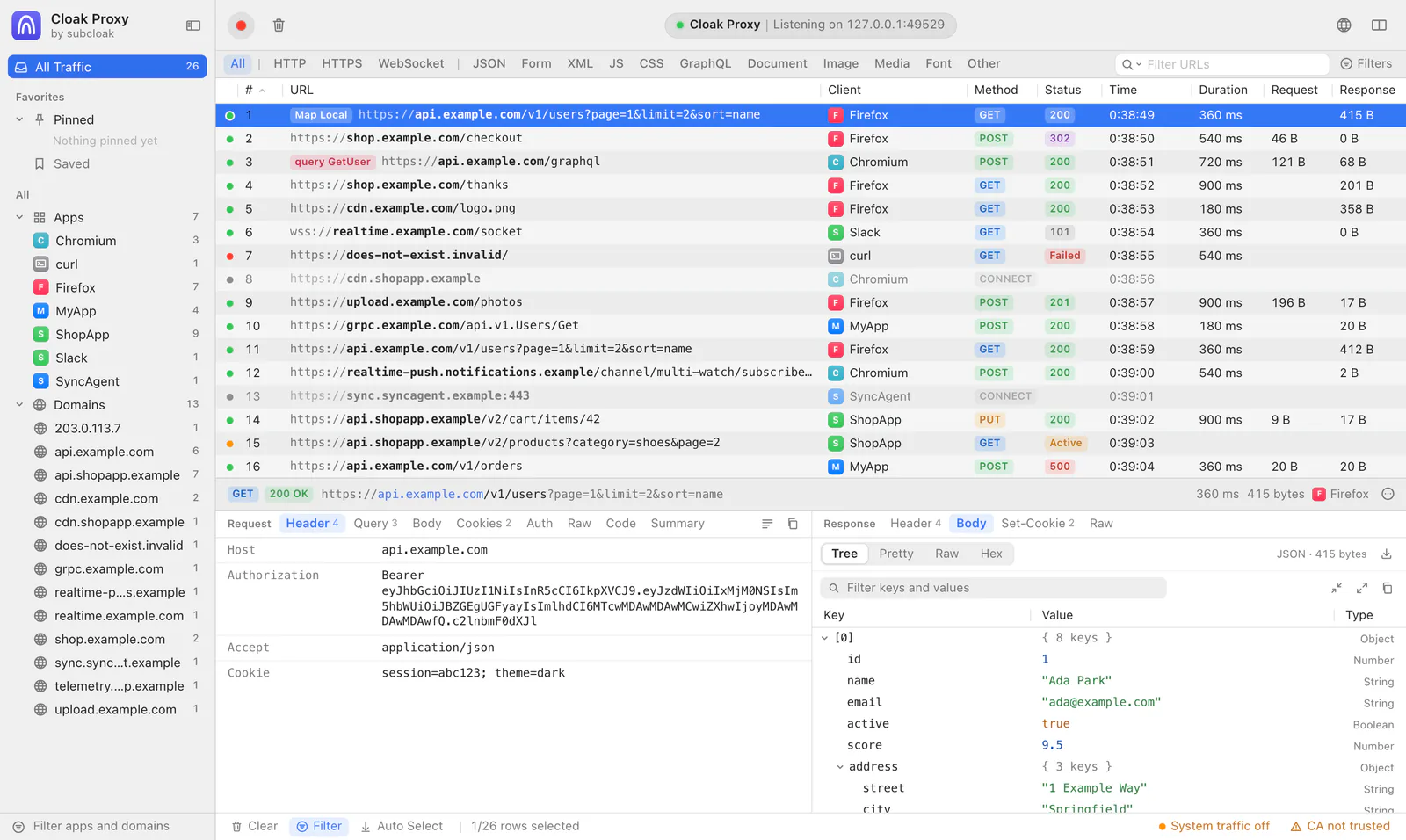Select Raw in the response body segmented control
Image resolution: width=1406 pixels, height=840 pixels.
(946, 554)
